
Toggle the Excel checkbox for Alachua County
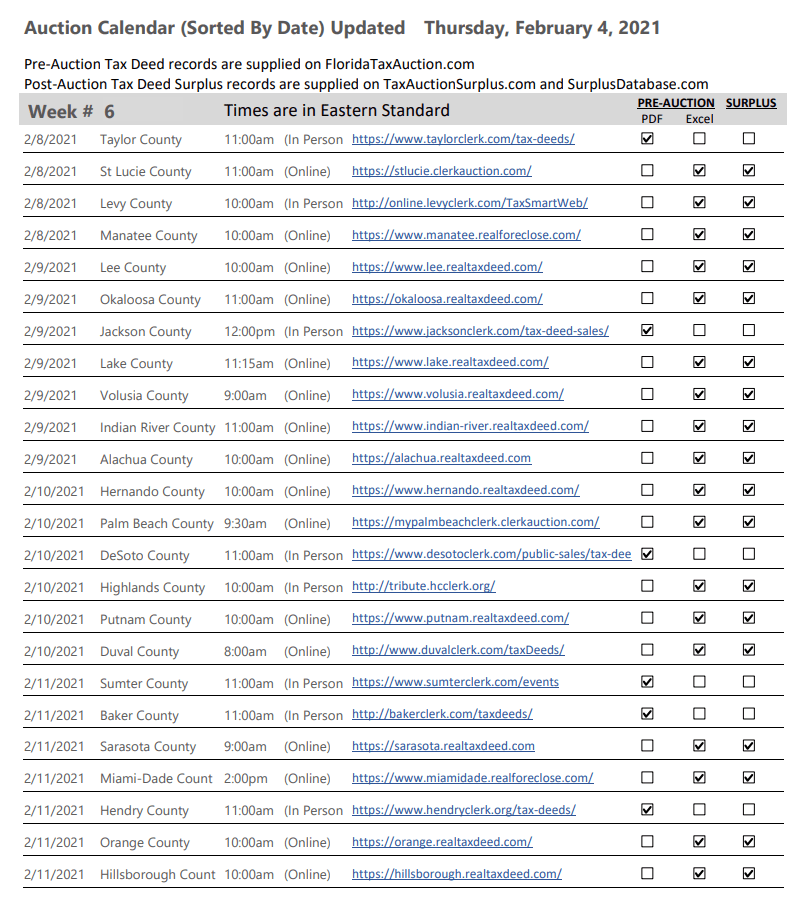click(699, 458)
